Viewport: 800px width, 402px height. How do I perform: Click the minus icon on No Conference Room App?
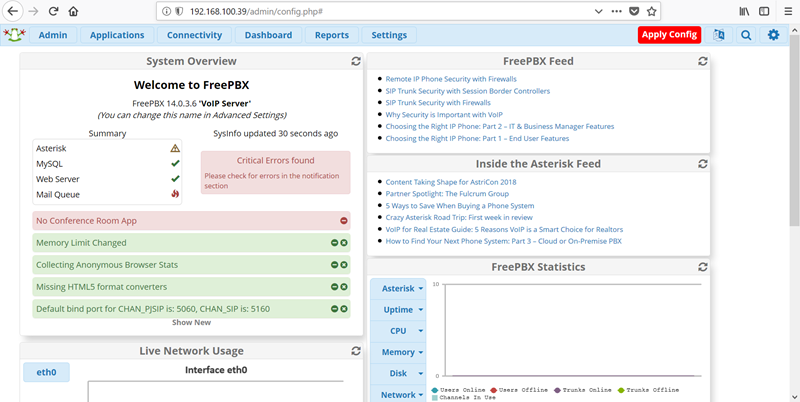click(x=344, y=221)
